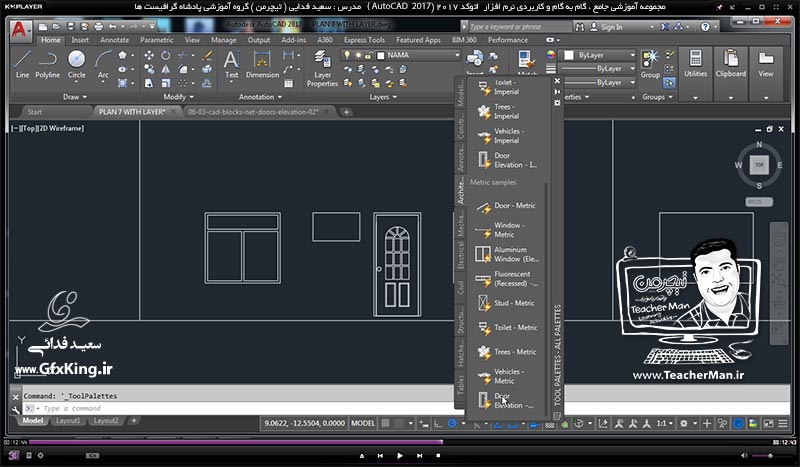Click the 2D Wireframe visual style label
This screenshot has height=467, width=800.
pos(61,129)
